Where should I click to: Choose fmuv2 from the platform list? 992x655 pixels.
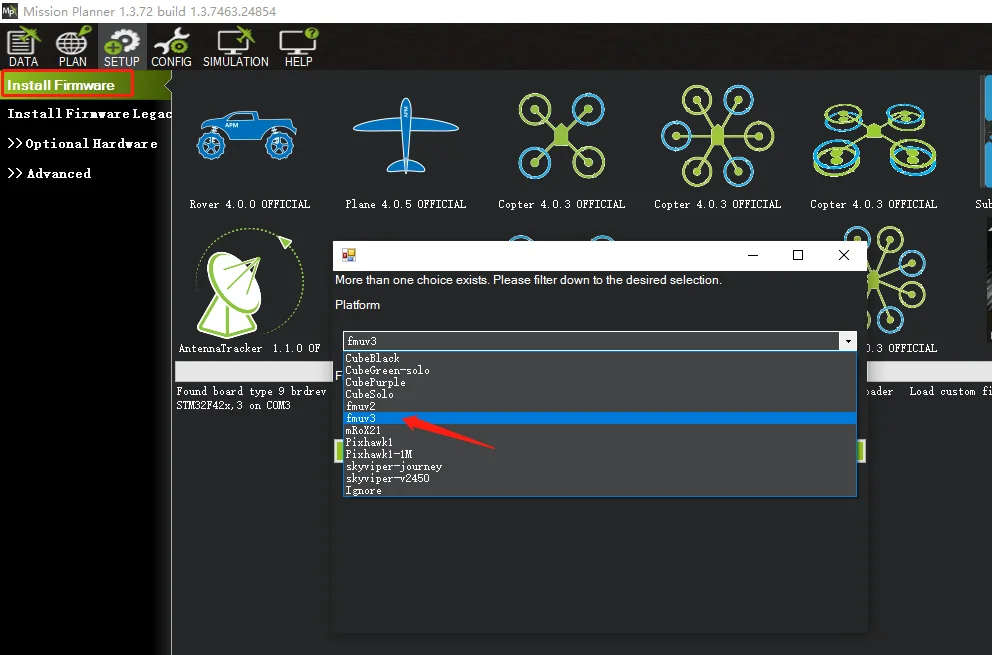coord(600,406)
